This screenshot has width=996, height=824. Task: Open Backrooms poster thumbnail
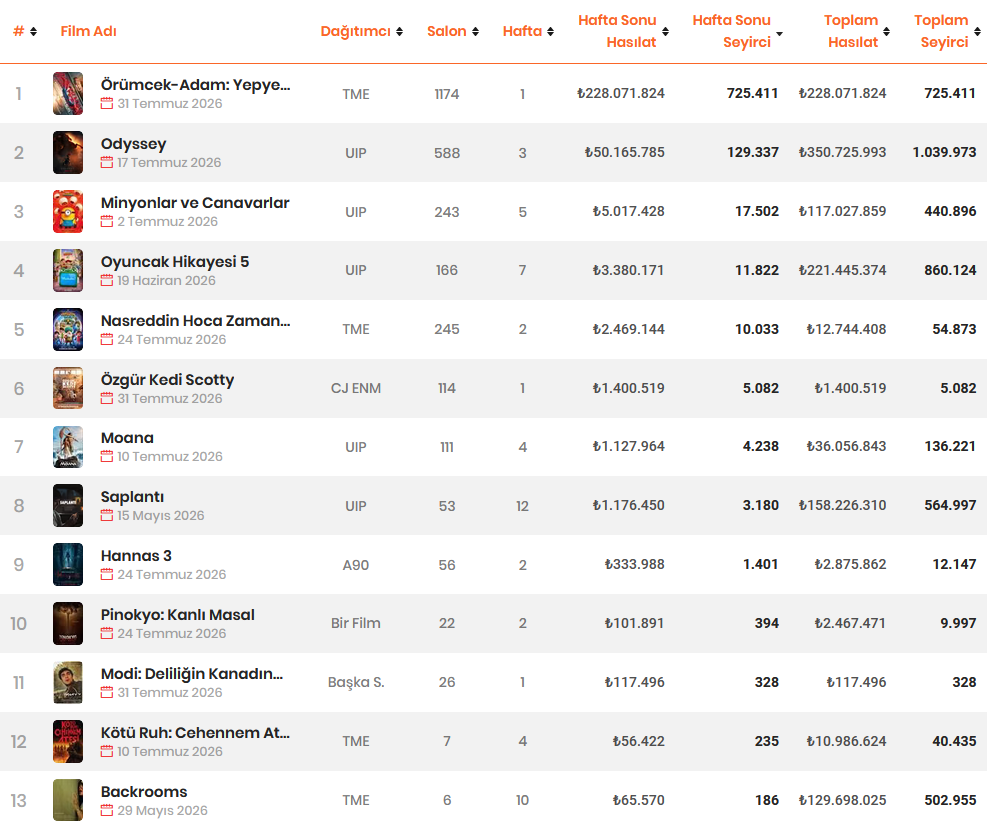[x=68, y=800]
